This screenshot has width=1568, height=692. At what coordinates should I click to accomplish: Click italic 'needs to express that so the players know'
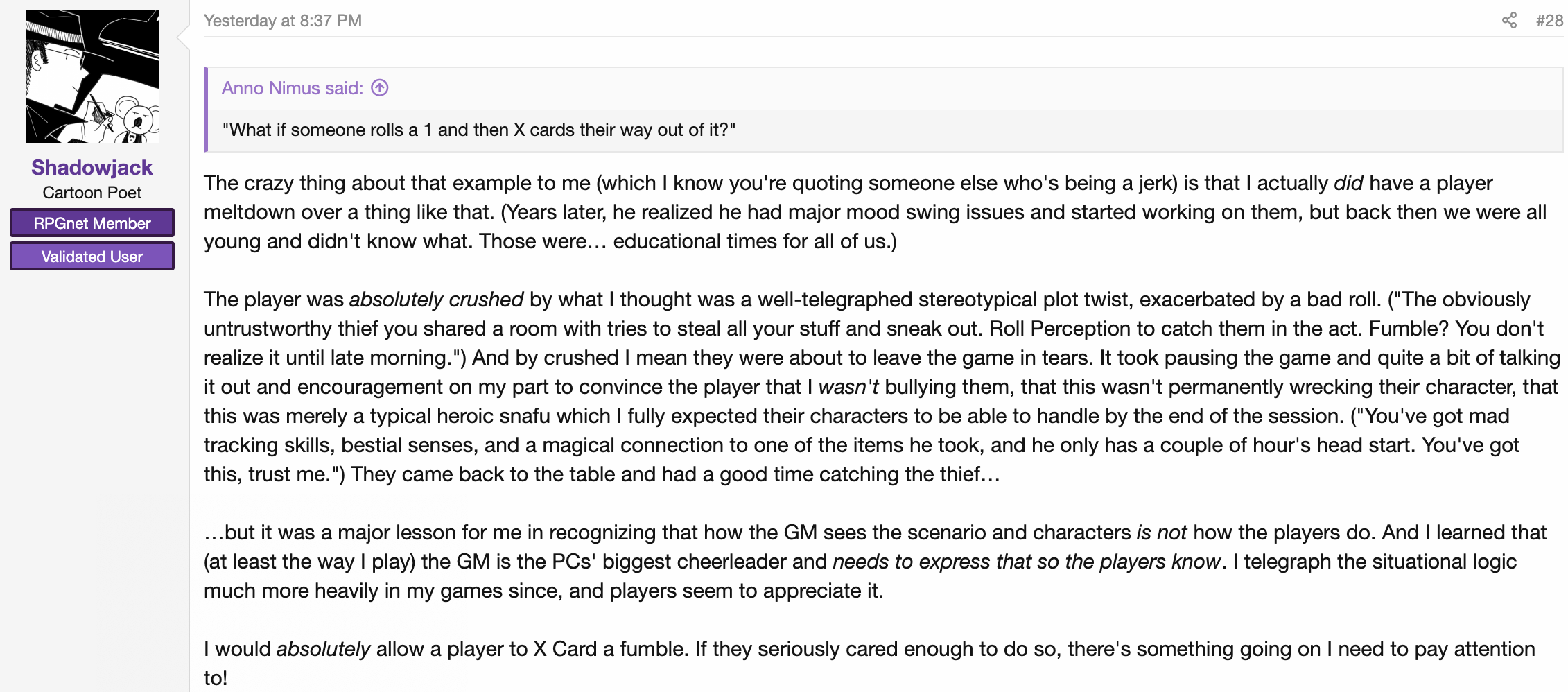tap(1027, 562)
